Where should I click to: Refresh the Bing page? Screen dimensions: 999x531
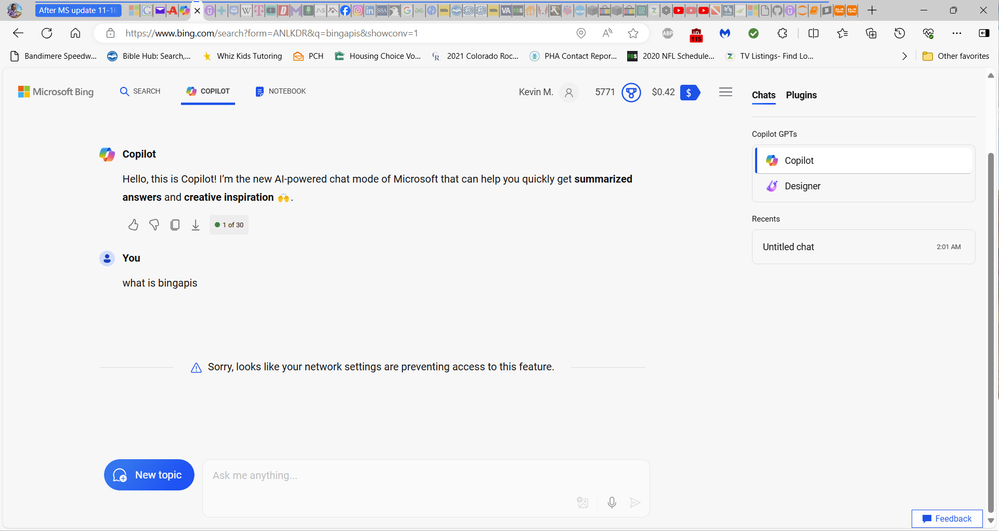(47, 33)
